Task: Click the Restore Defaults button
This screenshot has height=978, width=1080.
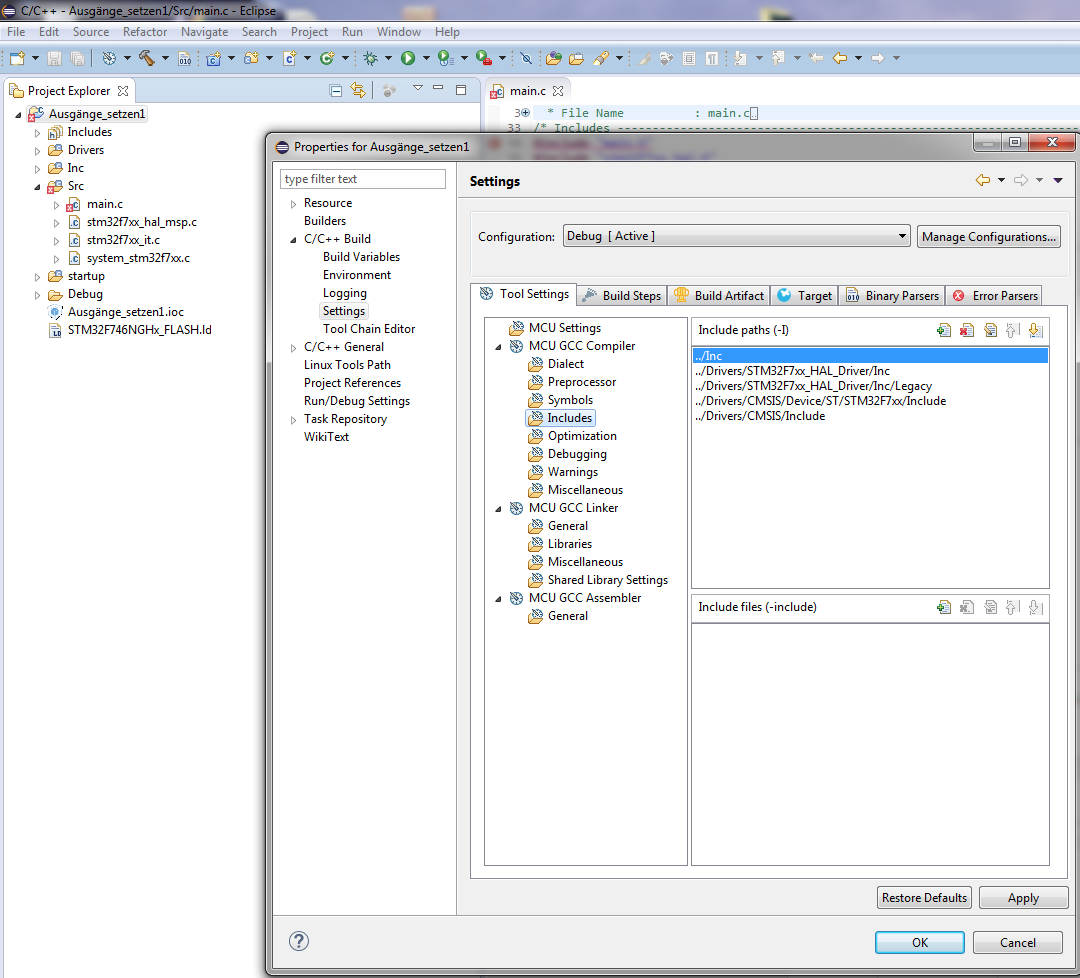Action: point(924,897)
